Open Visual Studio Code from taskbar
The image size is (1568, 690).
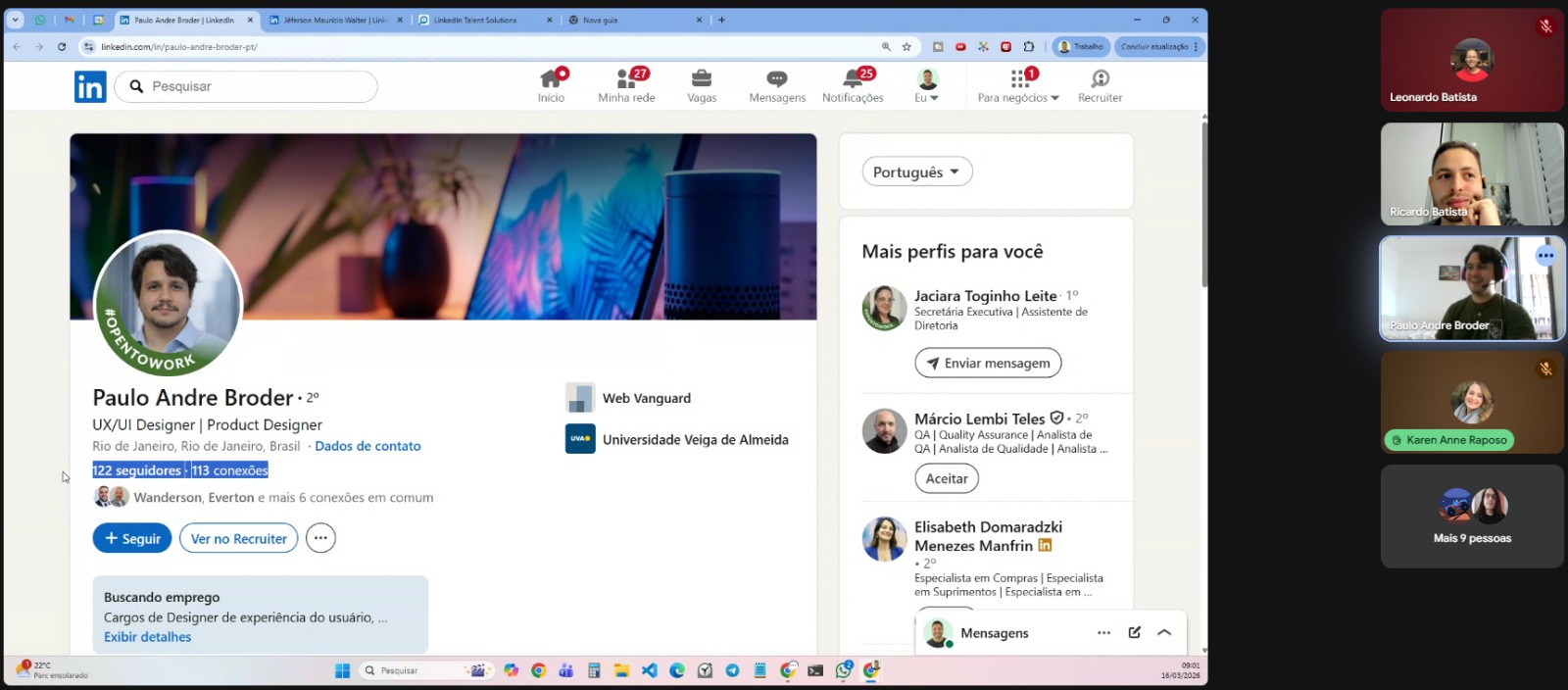649,670
